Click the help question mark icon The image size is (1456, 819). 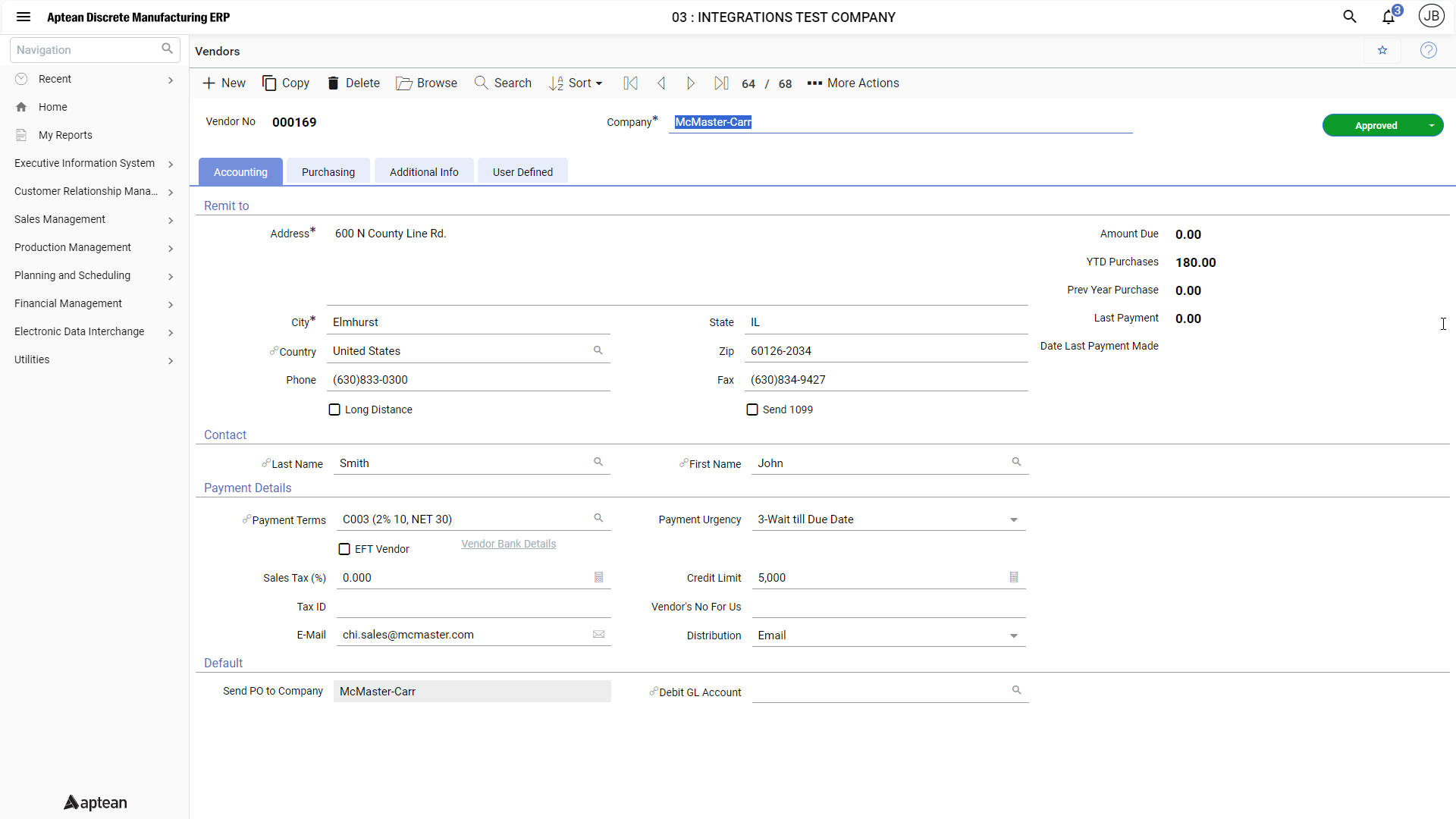1429,50
